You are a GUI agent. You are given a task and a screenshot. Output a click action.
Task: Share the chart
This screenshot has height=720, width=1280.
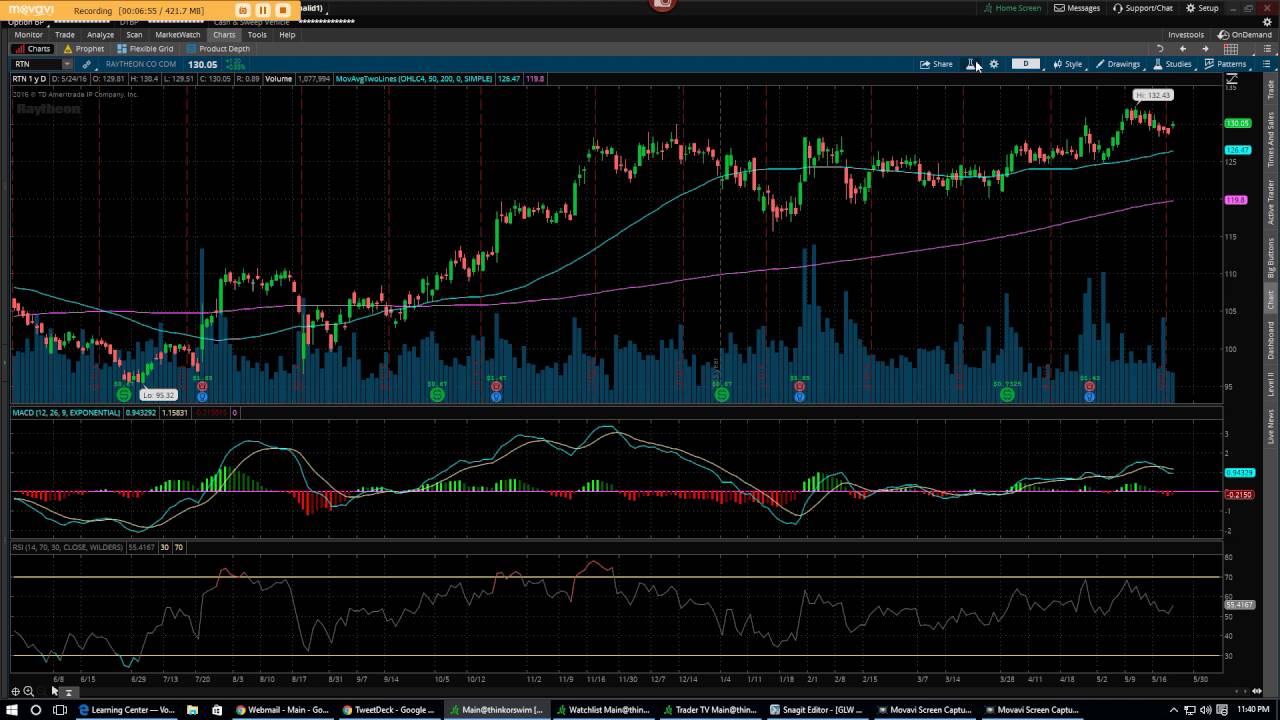[937, 64]
